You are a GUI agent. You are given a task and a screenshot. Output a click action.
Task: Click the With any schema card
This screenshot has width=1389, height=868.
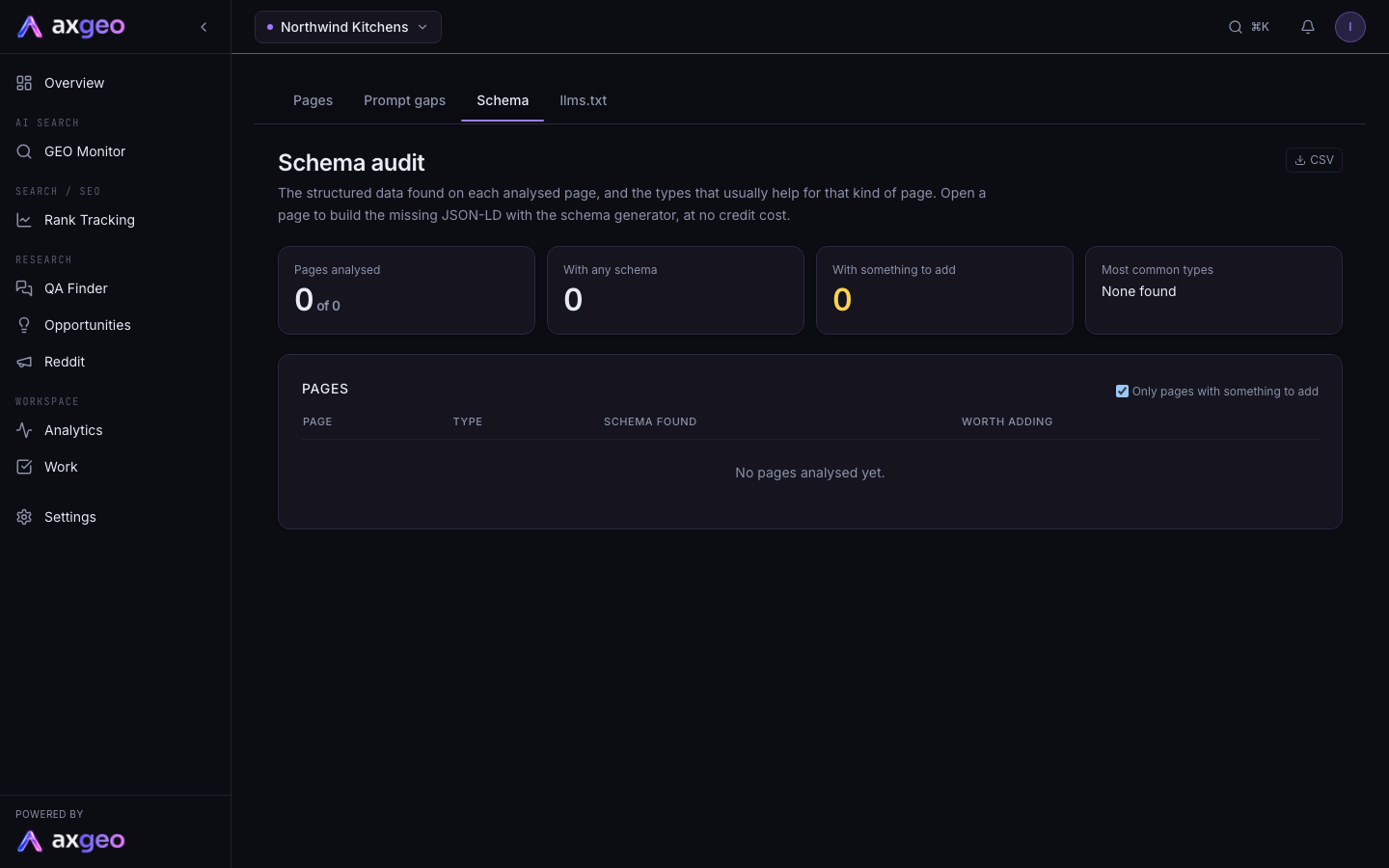pos(675,290)
